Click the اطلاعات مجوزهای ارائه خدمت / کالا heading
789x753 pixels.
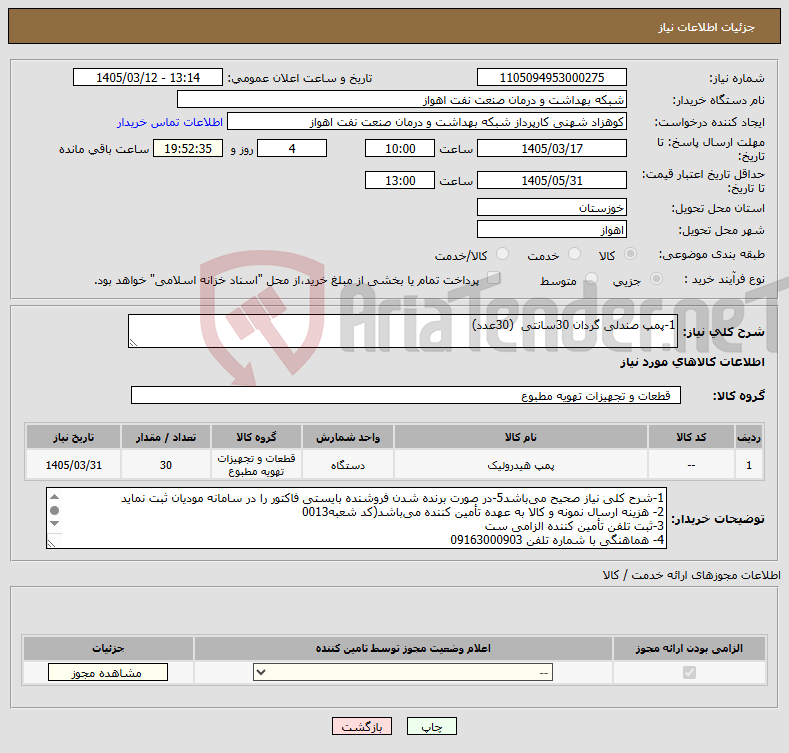point(691,575)
